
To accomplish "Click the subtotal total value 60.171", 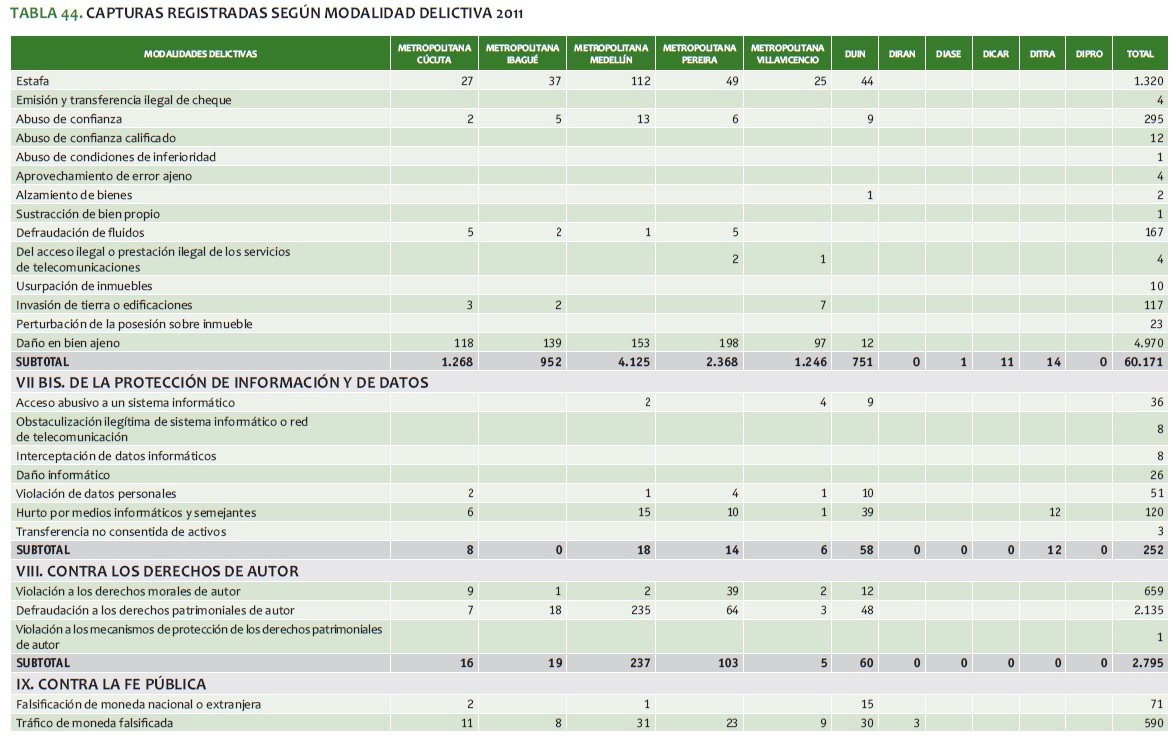I will point(1144,362).
